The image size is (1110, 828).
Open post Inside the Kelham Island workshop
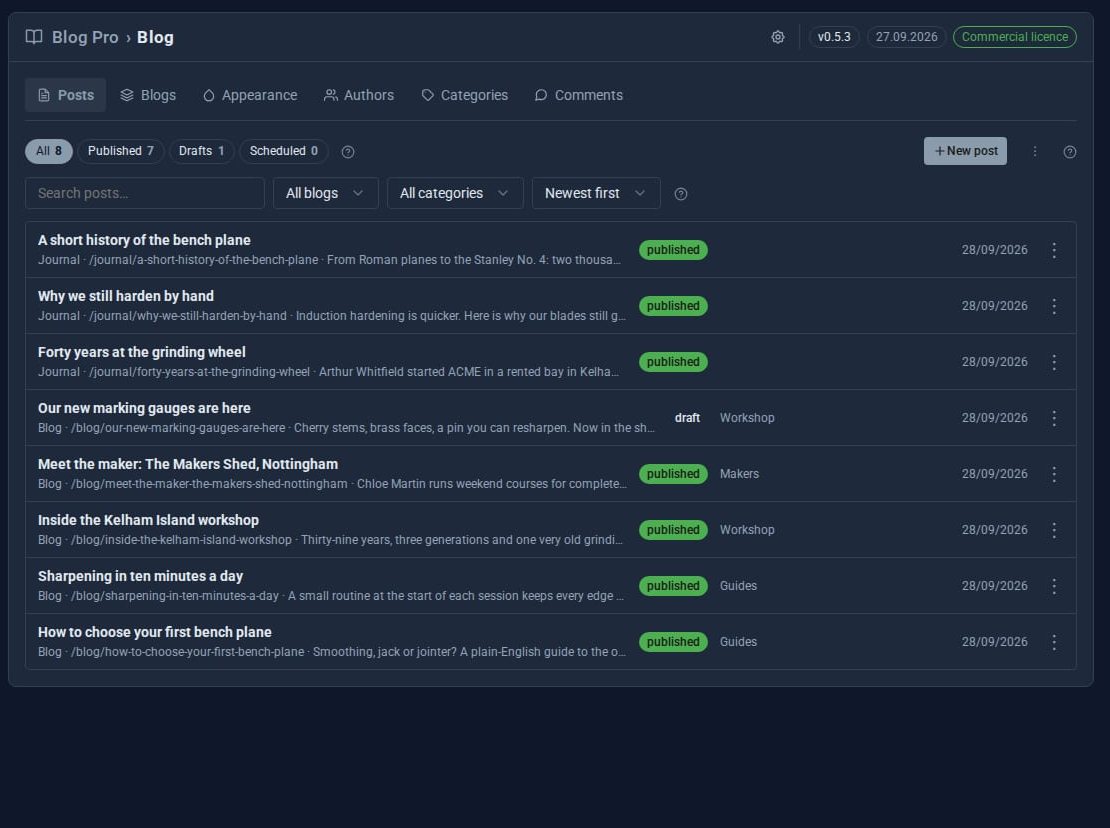pos(148,519)
